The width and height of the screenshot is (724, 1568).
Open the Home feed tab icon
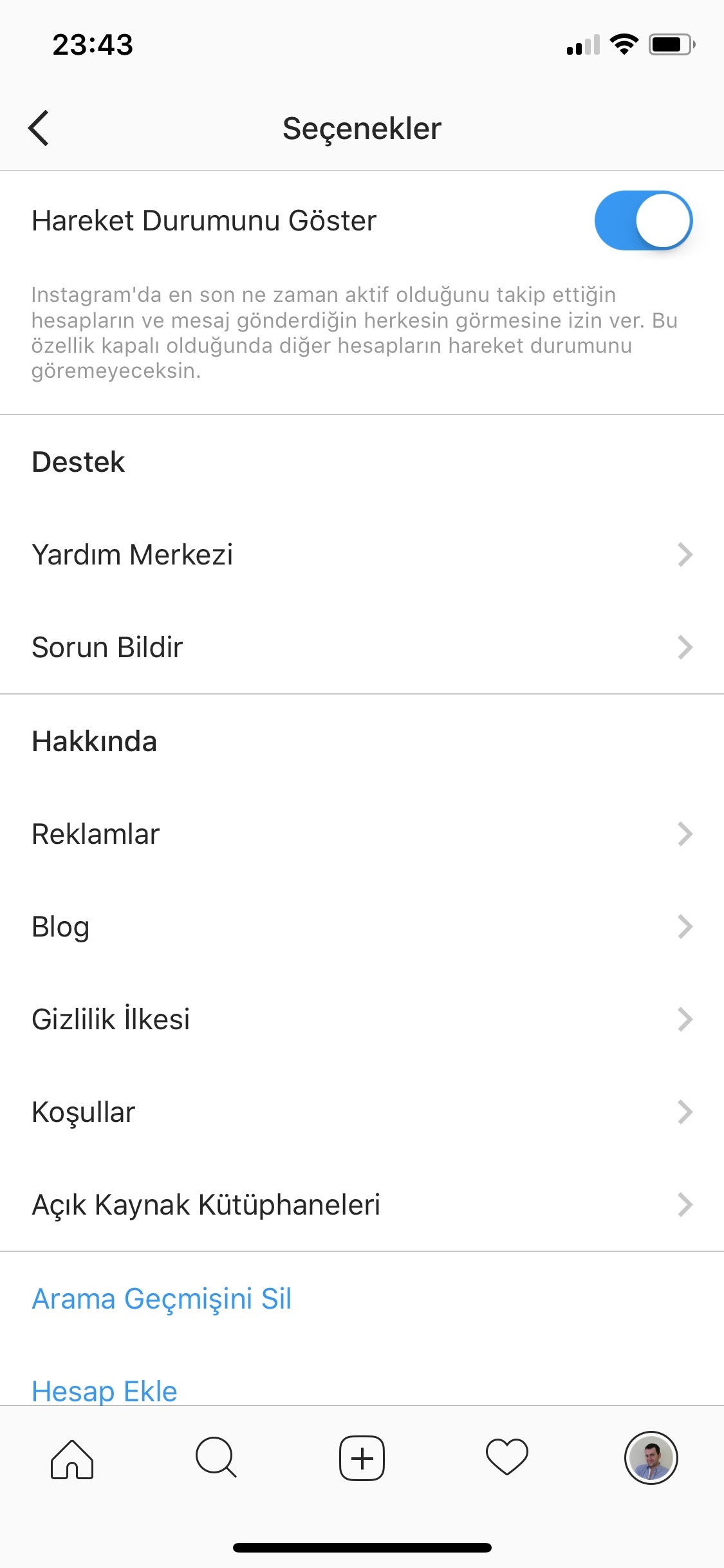[x=72, y=1459]
